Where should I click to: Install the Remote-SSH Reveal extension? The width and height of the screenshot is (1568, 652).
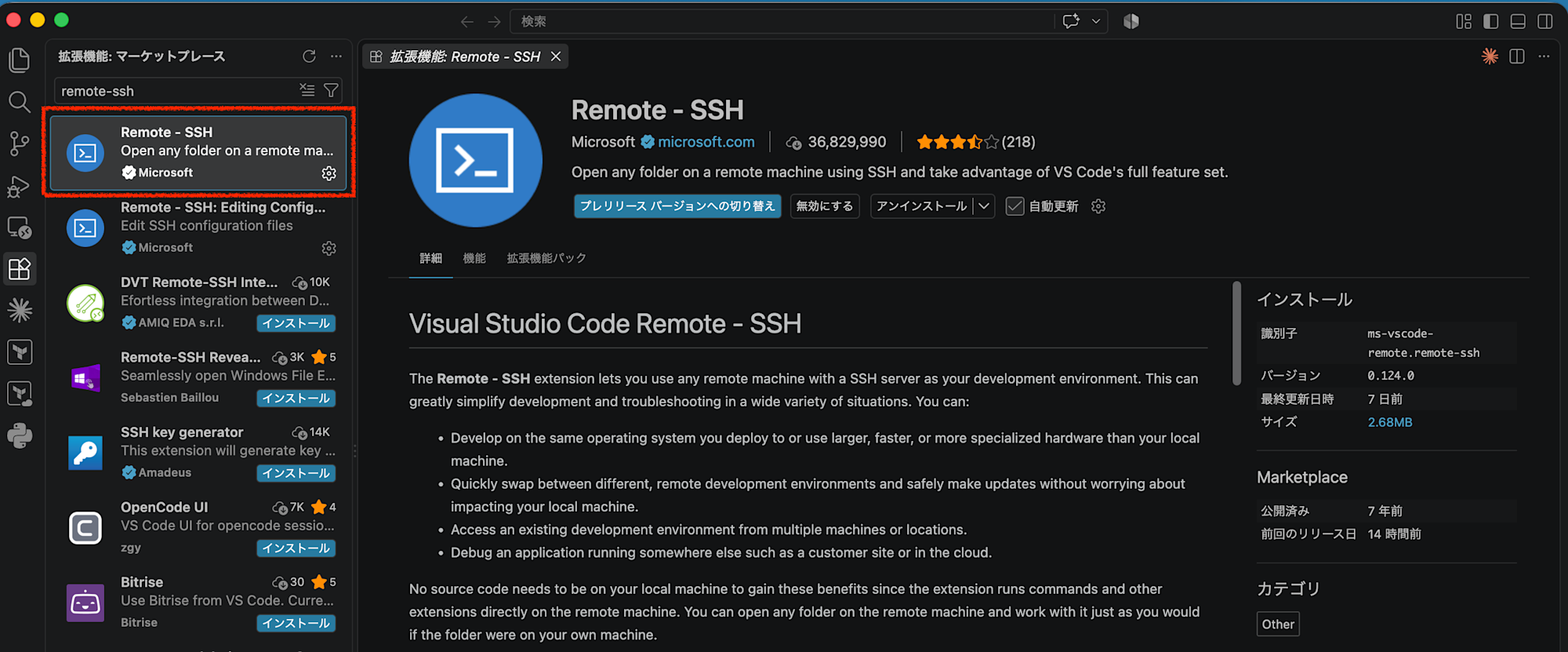point(296,399)
